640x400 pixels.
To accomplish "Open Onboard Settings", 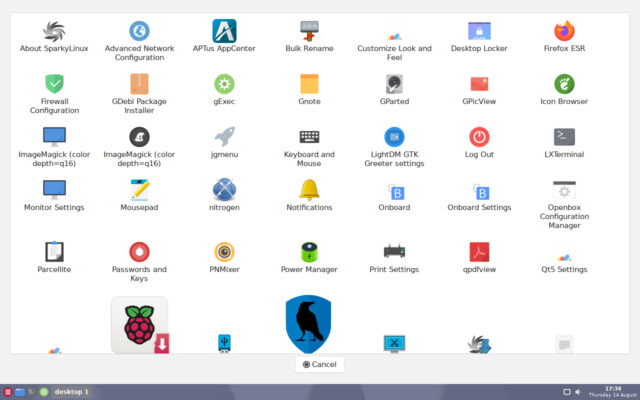I will coord(480,192).
